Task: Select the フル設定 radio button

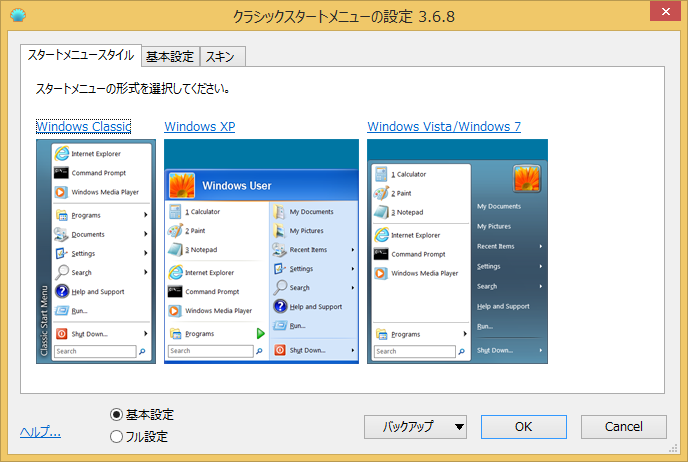Action: (x=117, y=436)
